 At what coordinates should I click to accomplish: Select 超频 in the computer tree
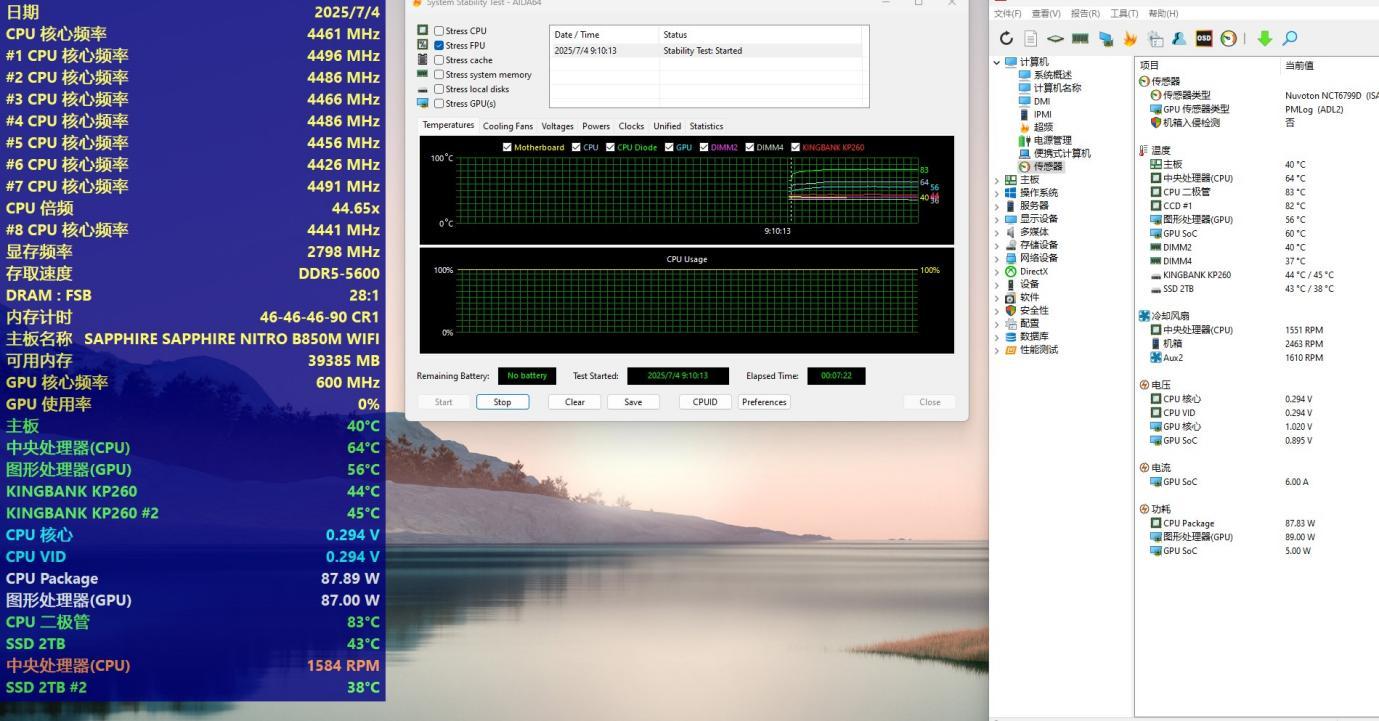point(1043,127)
